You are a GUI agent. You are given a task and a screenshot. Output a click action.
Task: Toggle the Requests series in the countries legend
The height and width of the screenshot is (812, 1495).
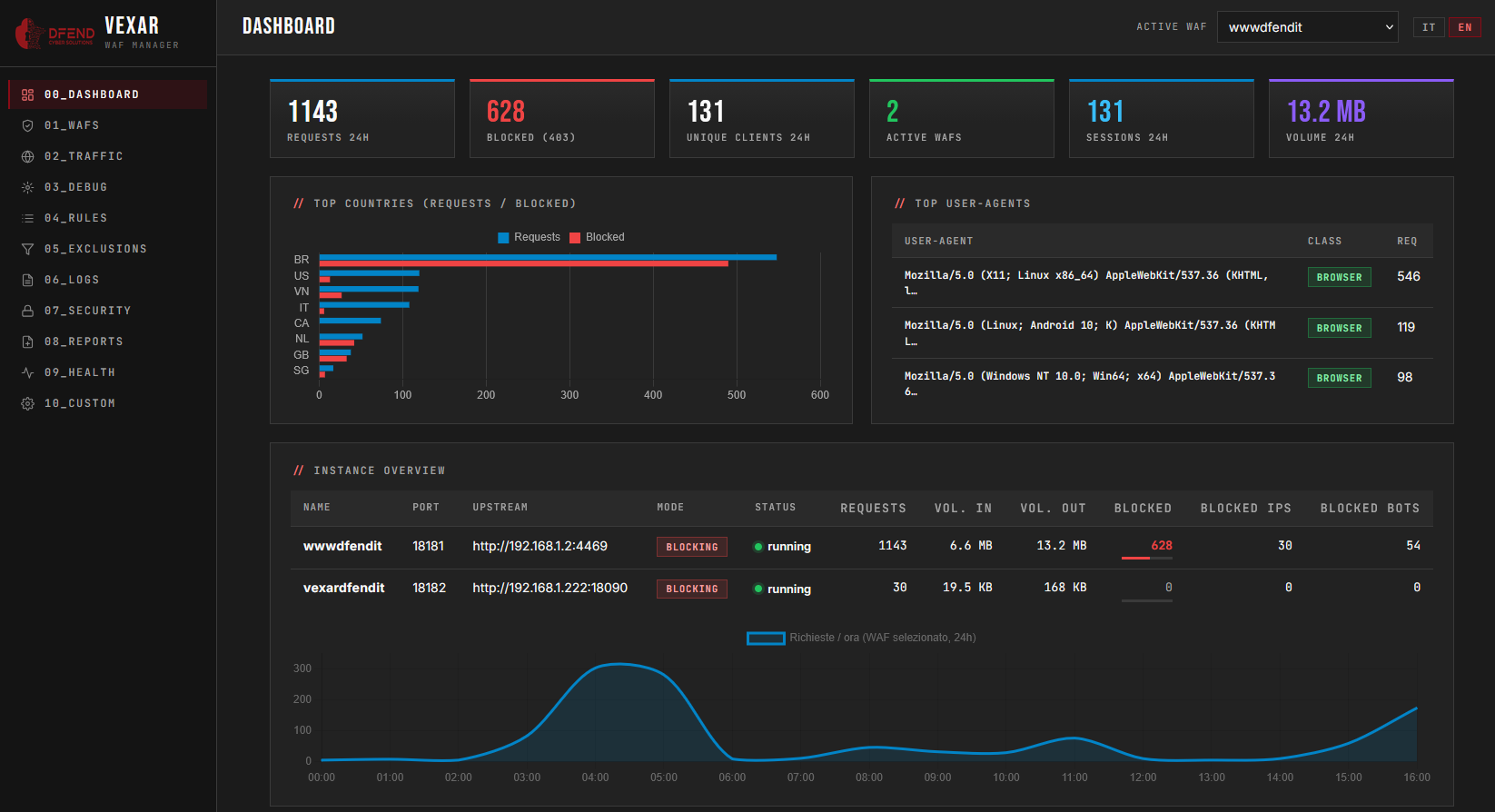tap(530, 237)
